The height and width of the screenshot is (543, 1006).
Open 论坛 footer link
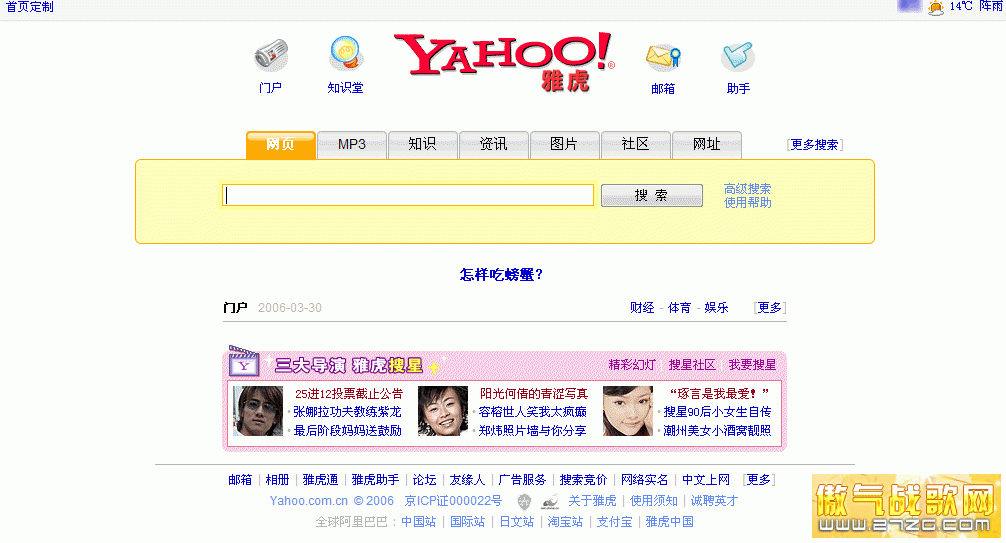(424, 479)
